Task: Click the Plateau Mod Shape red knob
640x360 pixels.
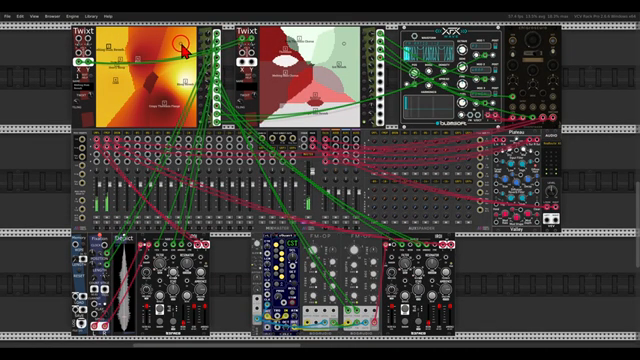Action: tap(516, 218)
